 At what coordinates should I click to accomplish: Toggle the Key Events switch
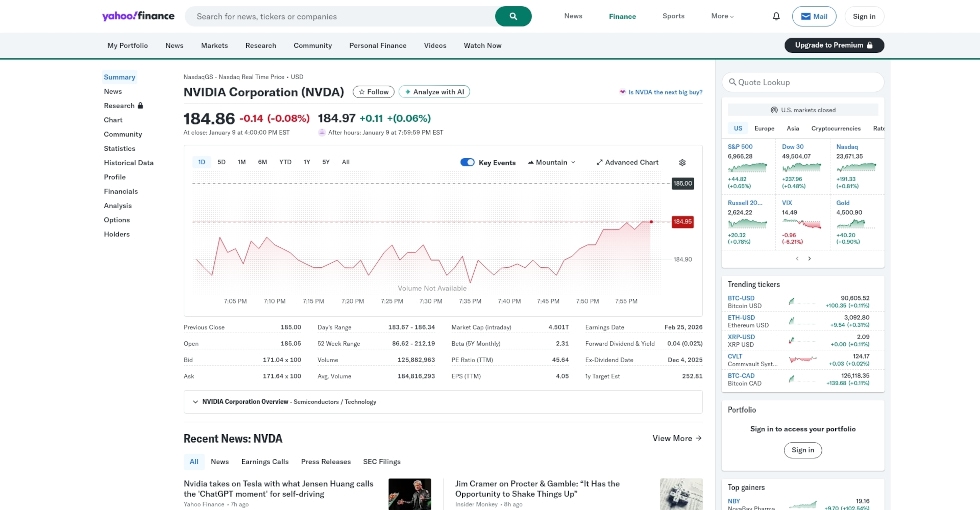click(x=467, y=162)
